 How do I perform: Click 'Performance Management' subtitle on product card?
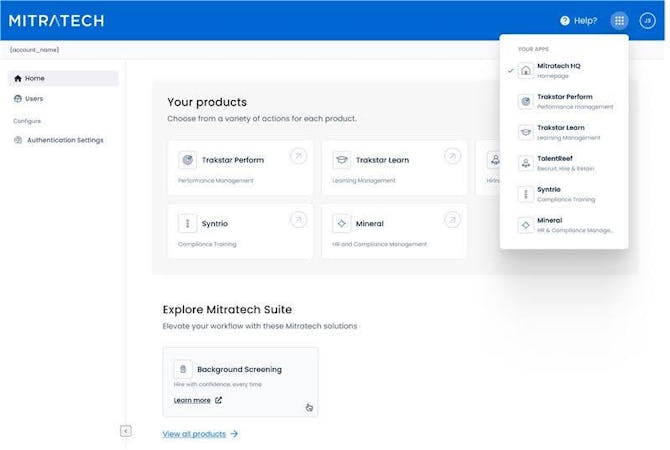(x=216, y=180)
